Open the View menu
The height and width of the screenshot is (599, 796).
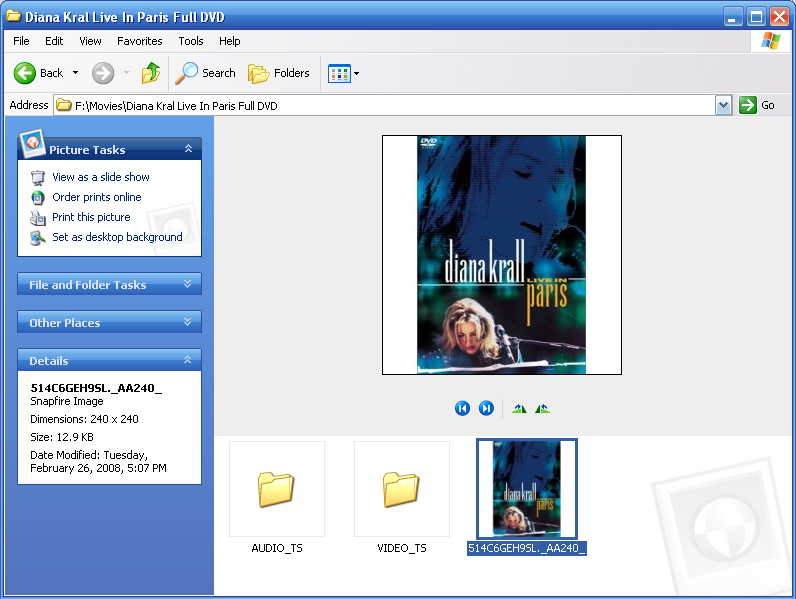tap(90, 41)
